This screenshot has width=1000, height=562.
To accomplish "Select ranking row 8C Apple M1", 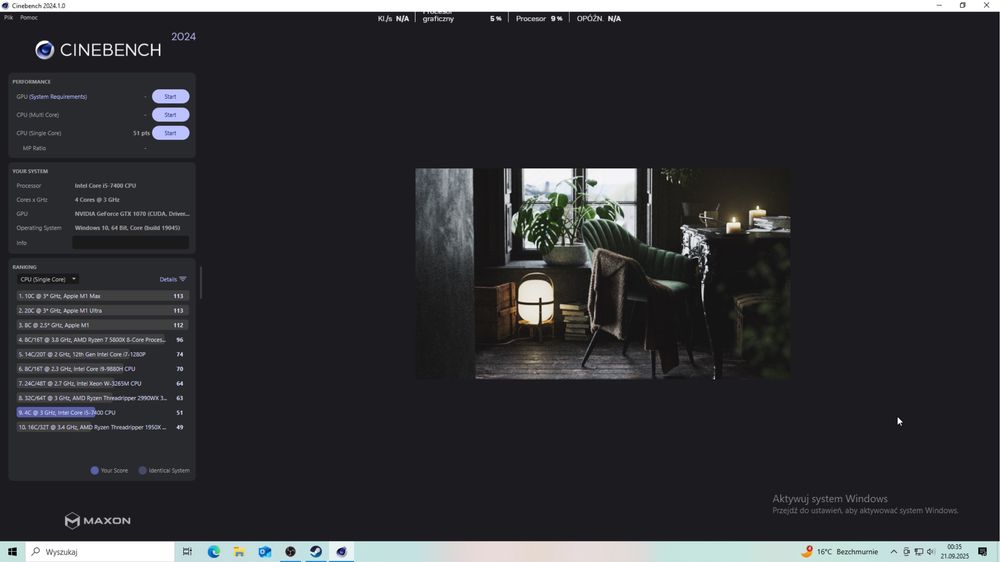I will 102,325.
